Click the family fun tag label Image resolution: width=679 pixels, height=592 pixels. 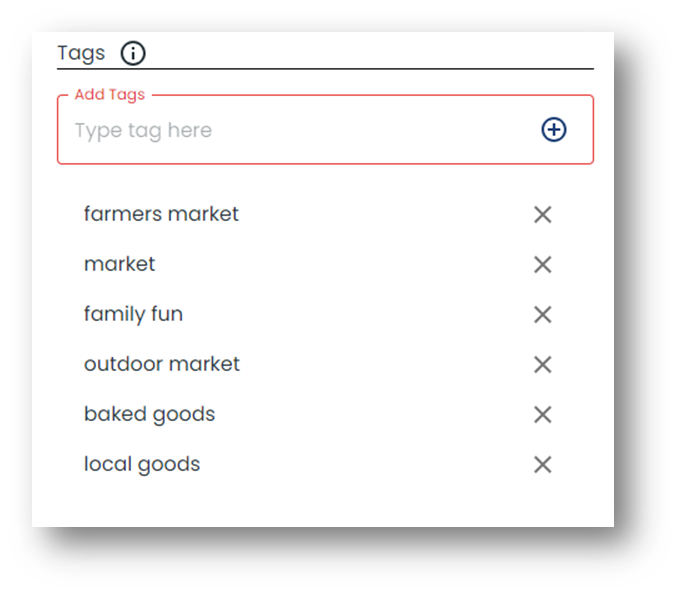coord(133,315)
